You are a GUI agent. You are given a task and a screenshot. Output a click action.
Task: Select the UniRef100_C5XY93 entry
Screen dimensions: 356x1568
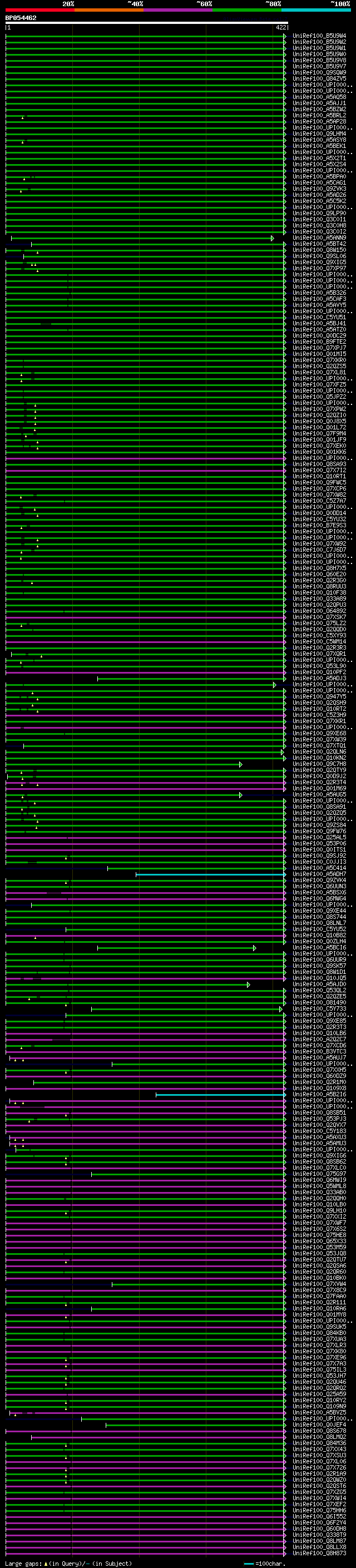click(319, 635)
